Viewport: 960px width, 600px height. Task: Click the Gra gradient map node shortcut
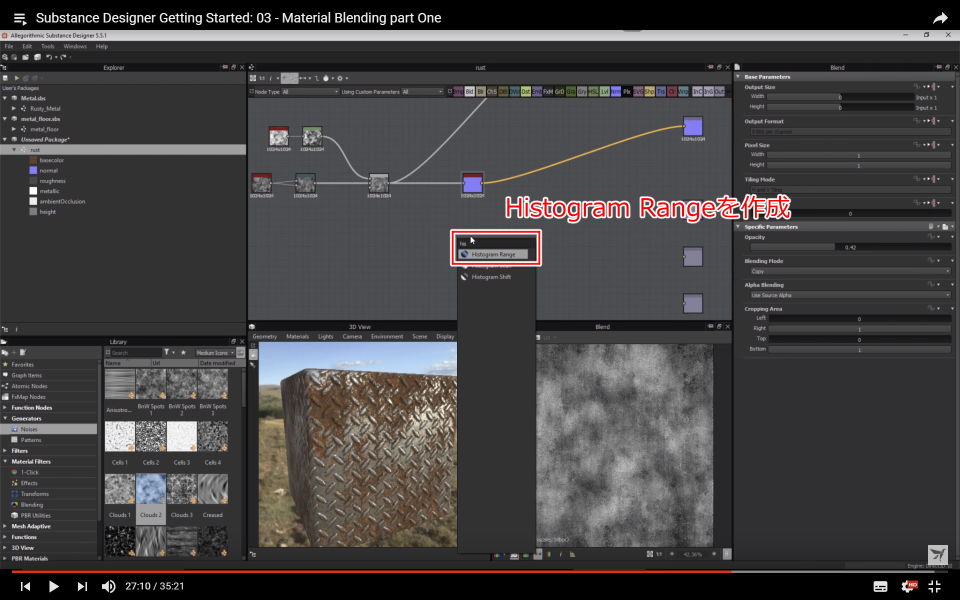pyautogui.click(x=571, y=92)
